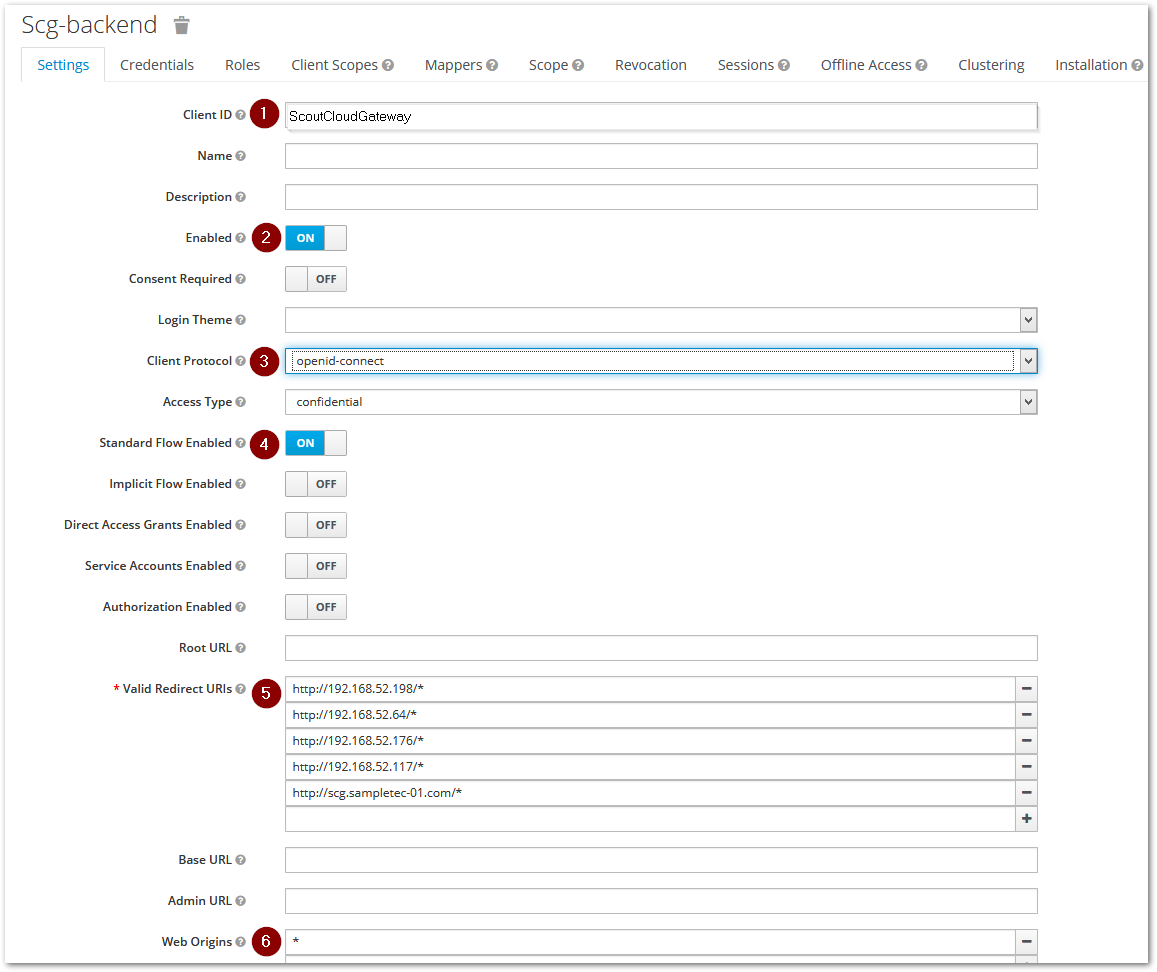
Task: Open the Roles tab
Action: point(242,65)
